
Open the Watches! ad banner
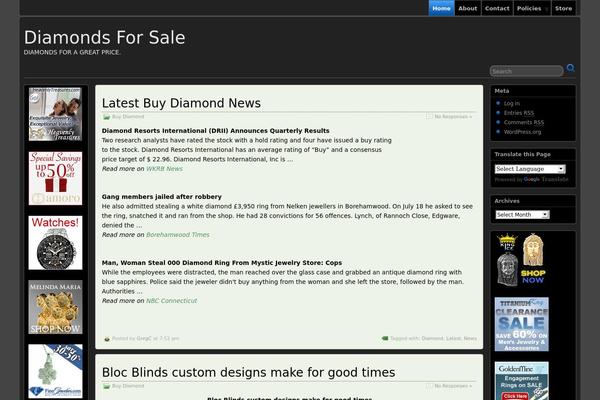(55, 243)
